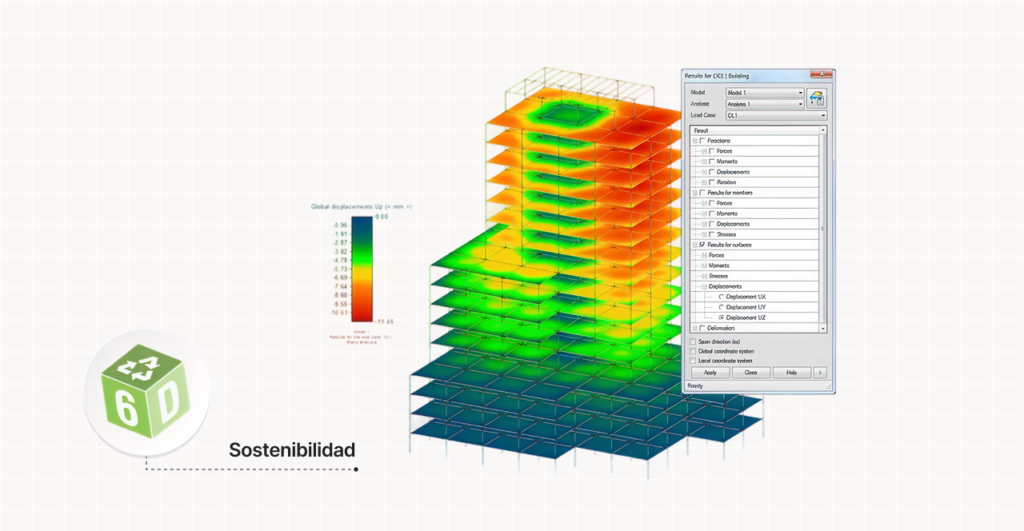Expand the Deformation tree node
Viewport: 1024px width, 531px height.
click(x=696, y=328)
